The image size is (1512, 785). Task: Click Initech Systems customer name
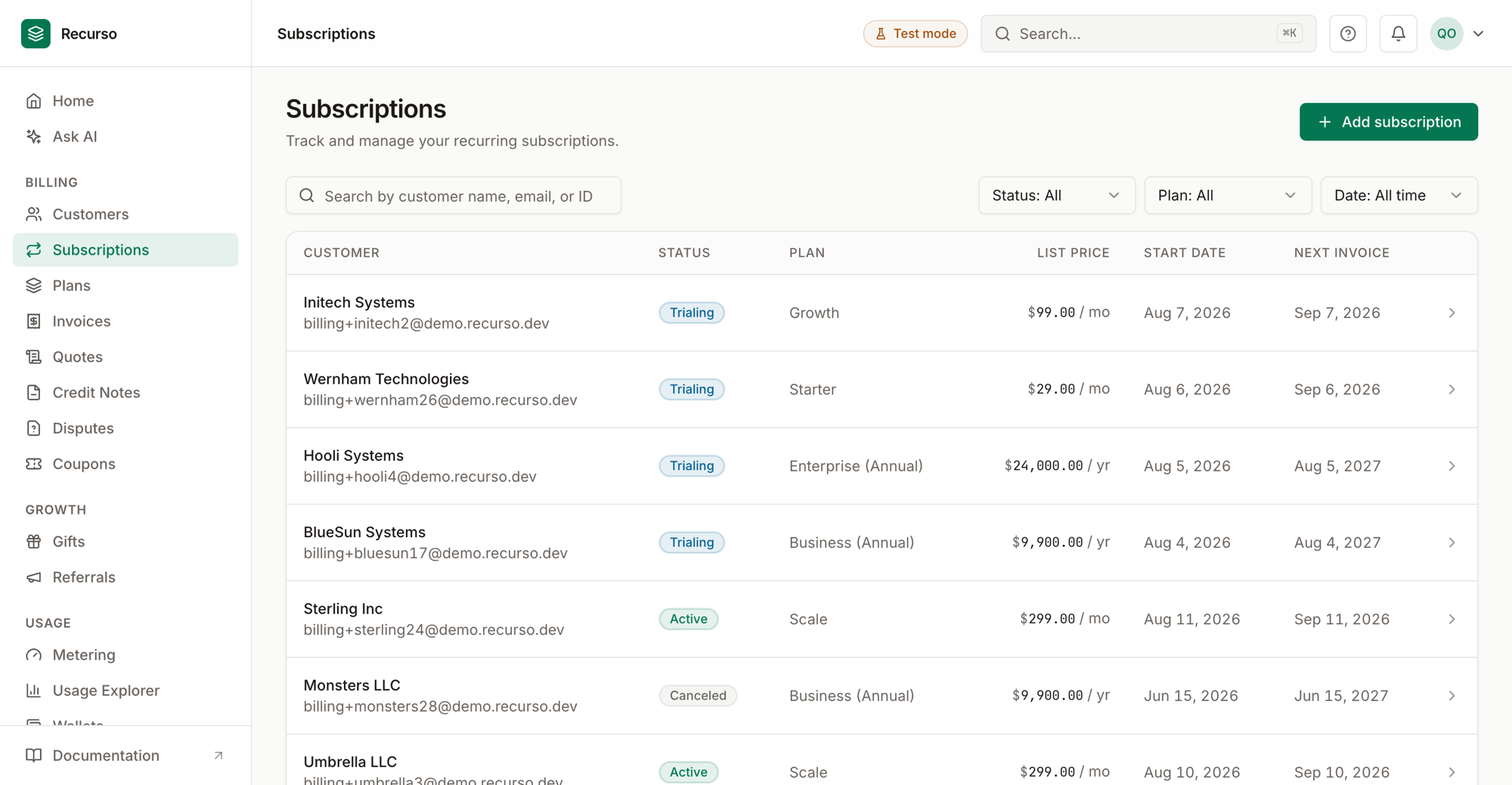[x=359, y=302]
